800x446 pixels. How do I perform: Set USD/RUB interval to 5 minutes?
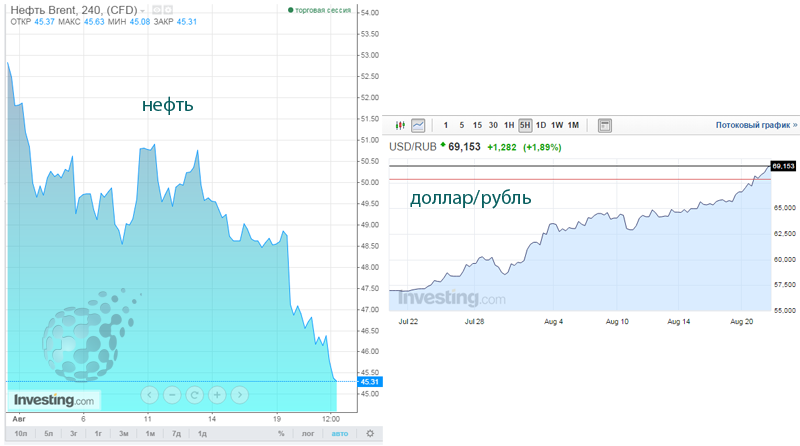[462, 125]
